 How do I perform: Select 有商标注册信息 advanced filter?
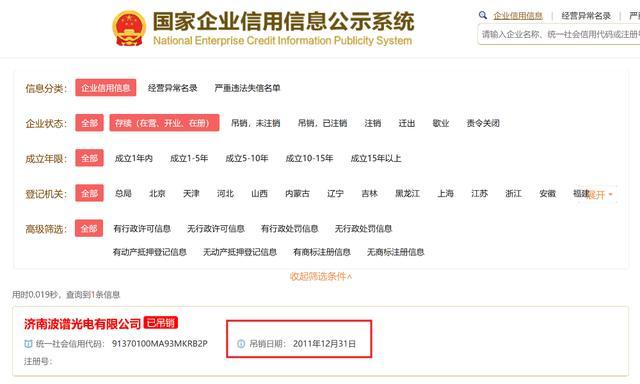[322, 252]
